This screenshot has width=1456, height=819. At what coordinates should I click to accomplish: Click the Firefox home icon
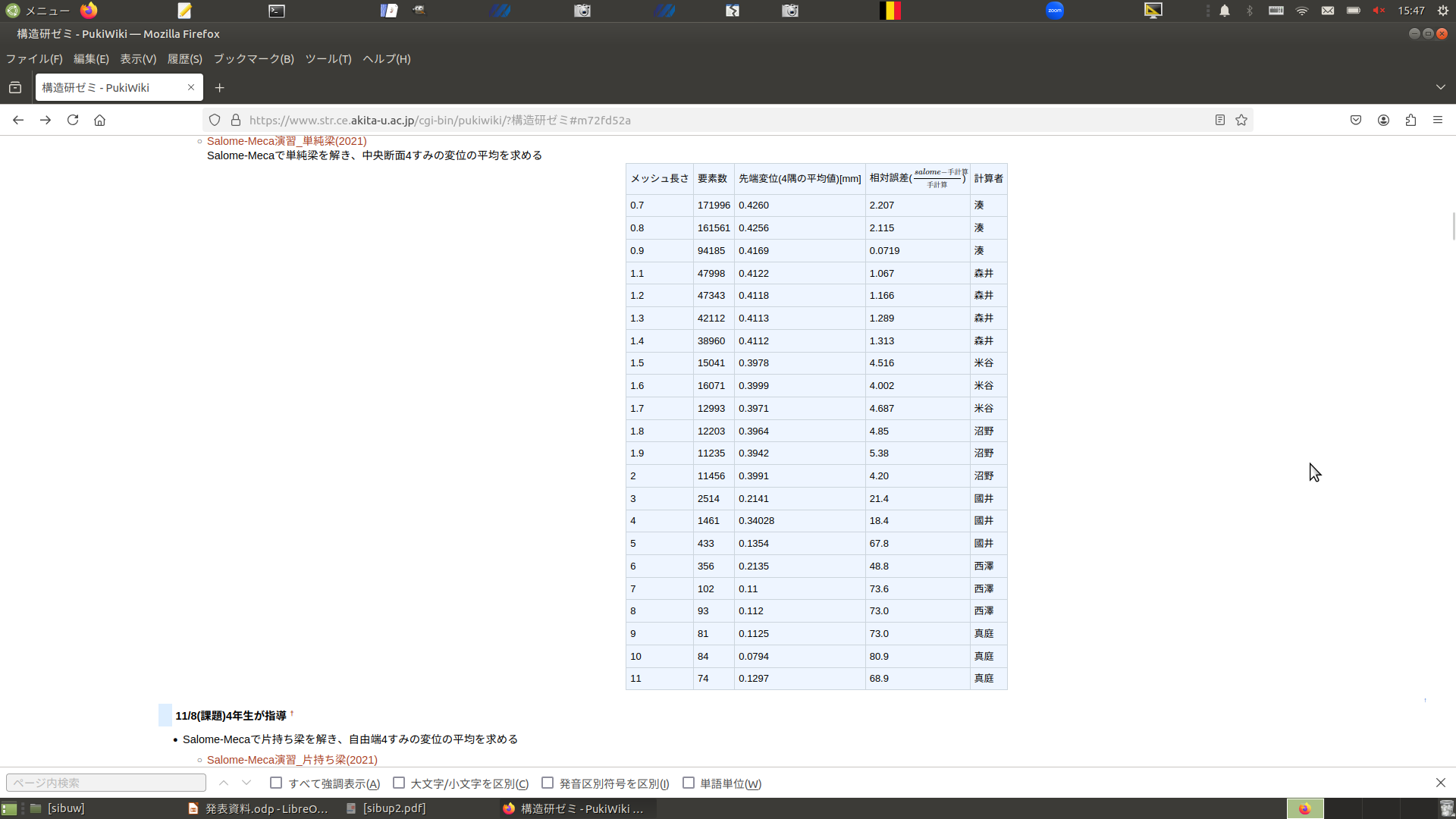pyautogui.click(x=99, y=120)
